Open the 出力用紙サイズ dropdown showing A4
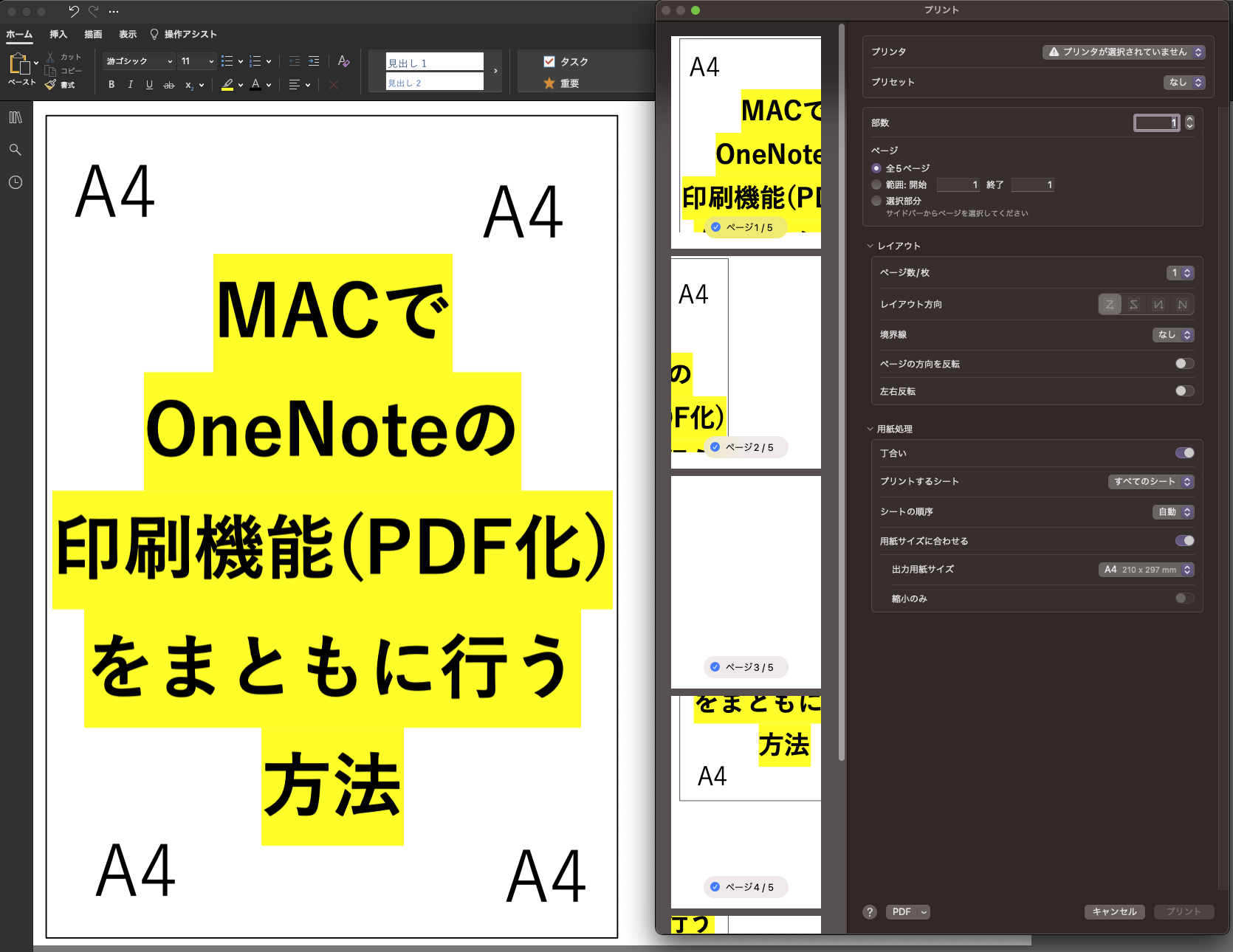Viewport: 1233px width, 952px height. (1145, 569)
